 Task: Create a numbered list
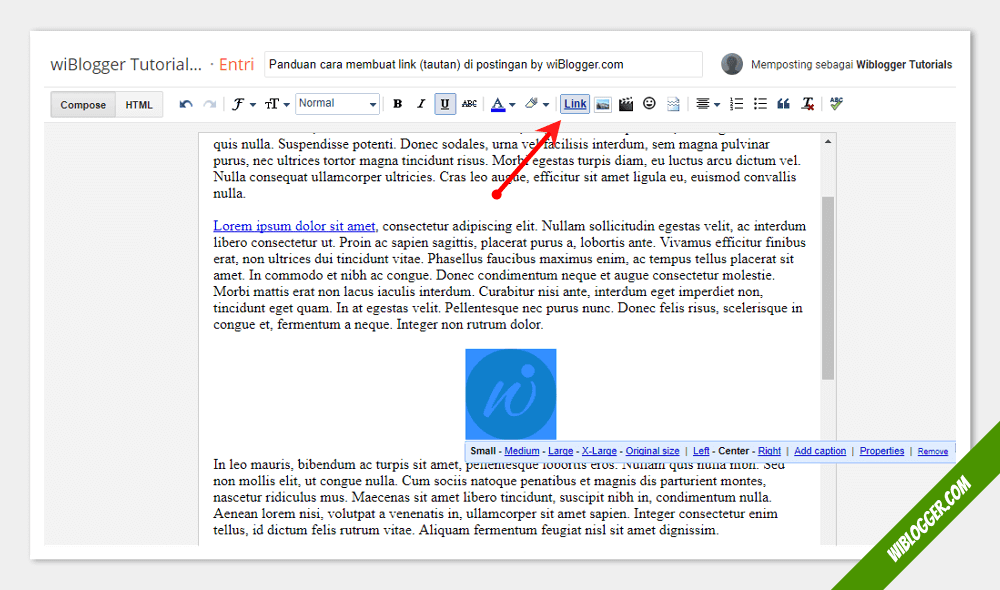click(737, 104)
